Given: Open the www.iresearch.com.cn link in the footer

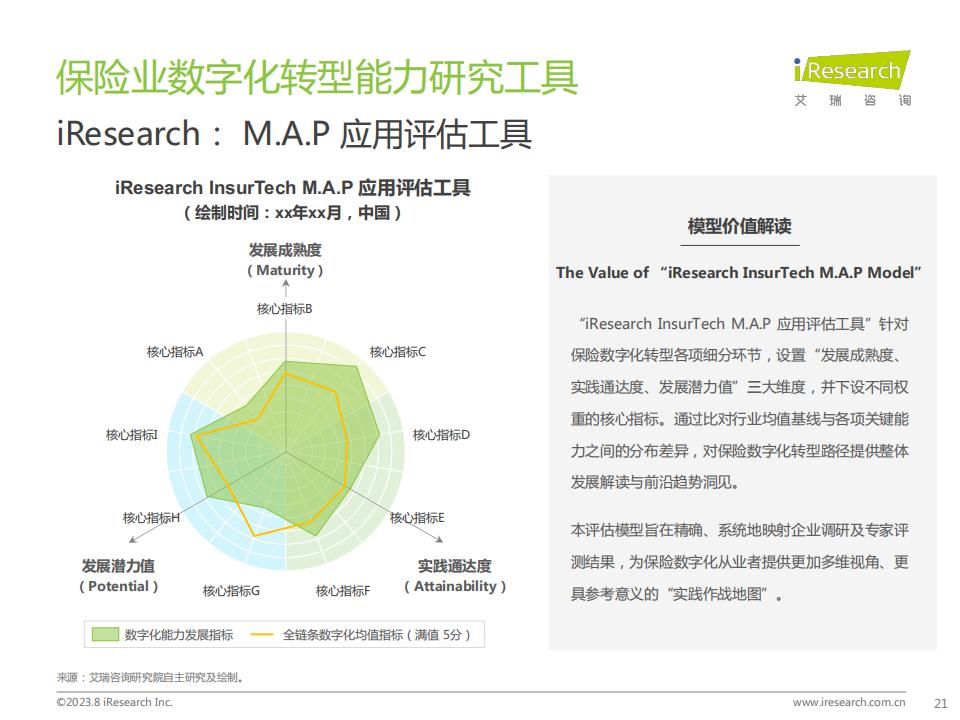Looking at the screenshot, I should [x=849, y=702].
